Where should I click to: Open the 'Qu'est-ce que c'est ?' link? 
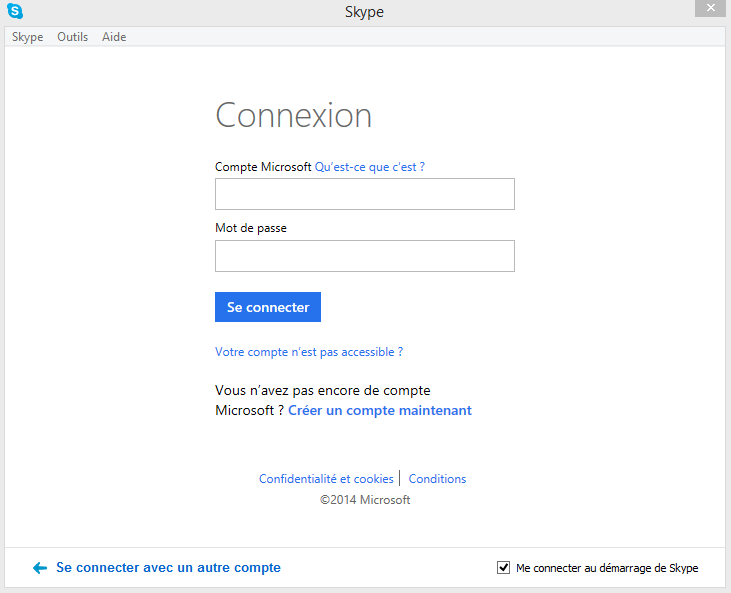370,167
